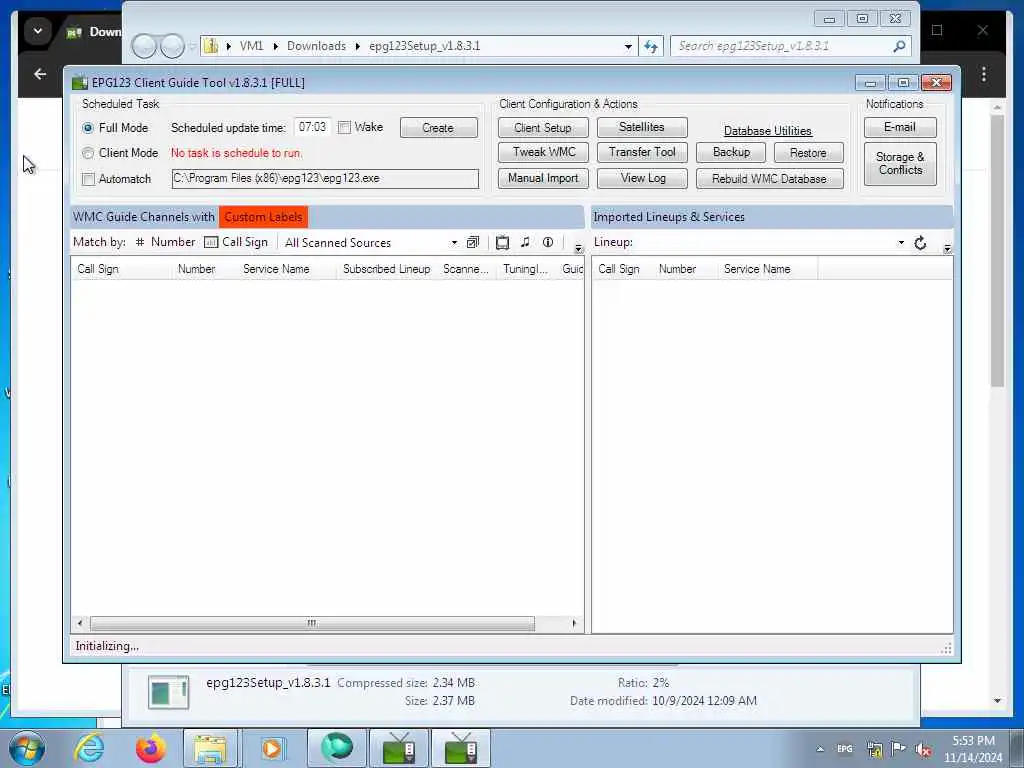Enable the Automatch checkbox
Viewport: 1024px width, 768px height.
89,179
